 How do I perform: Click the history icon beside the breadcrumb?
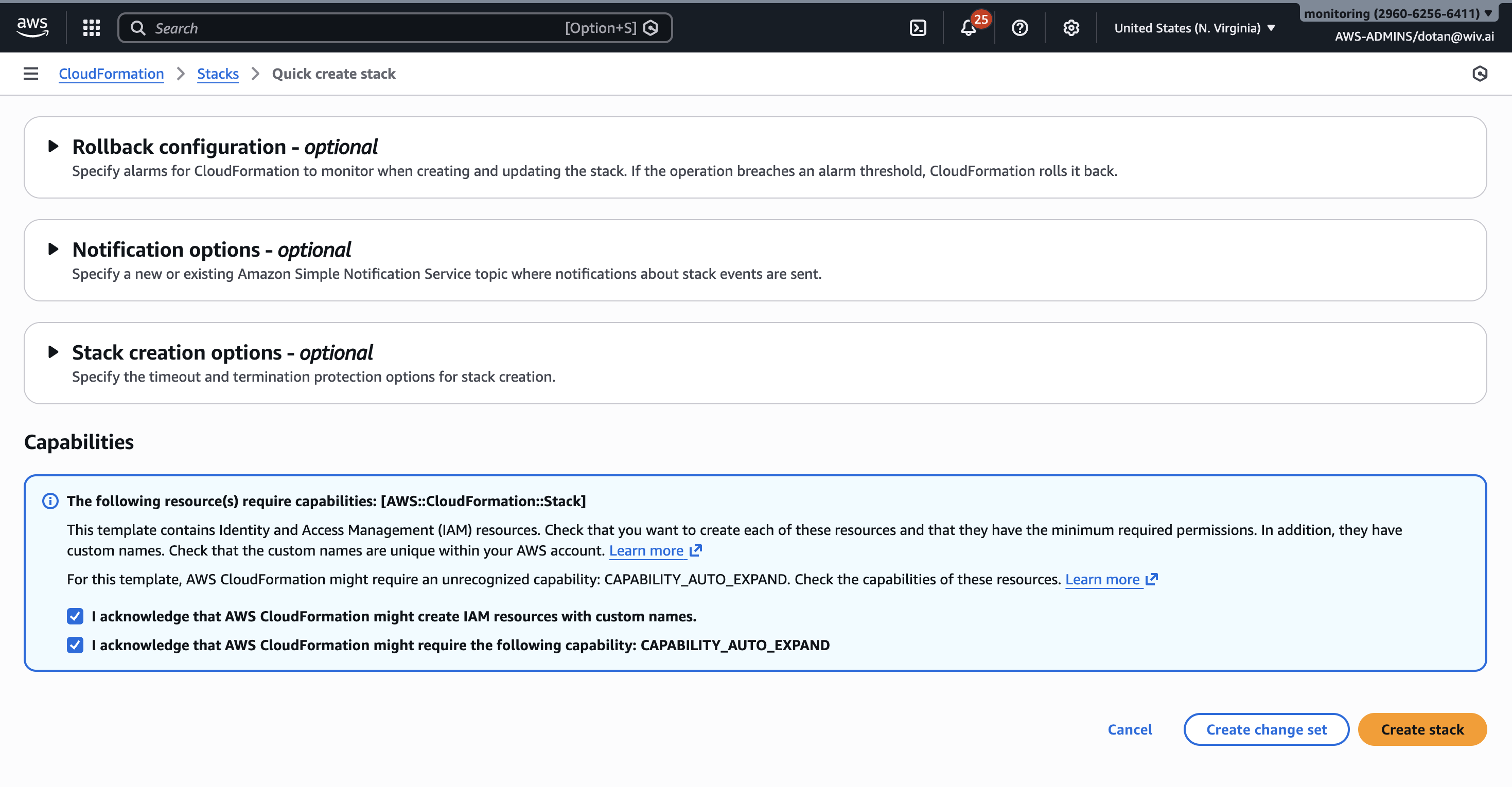click(x=1480, y=74)
